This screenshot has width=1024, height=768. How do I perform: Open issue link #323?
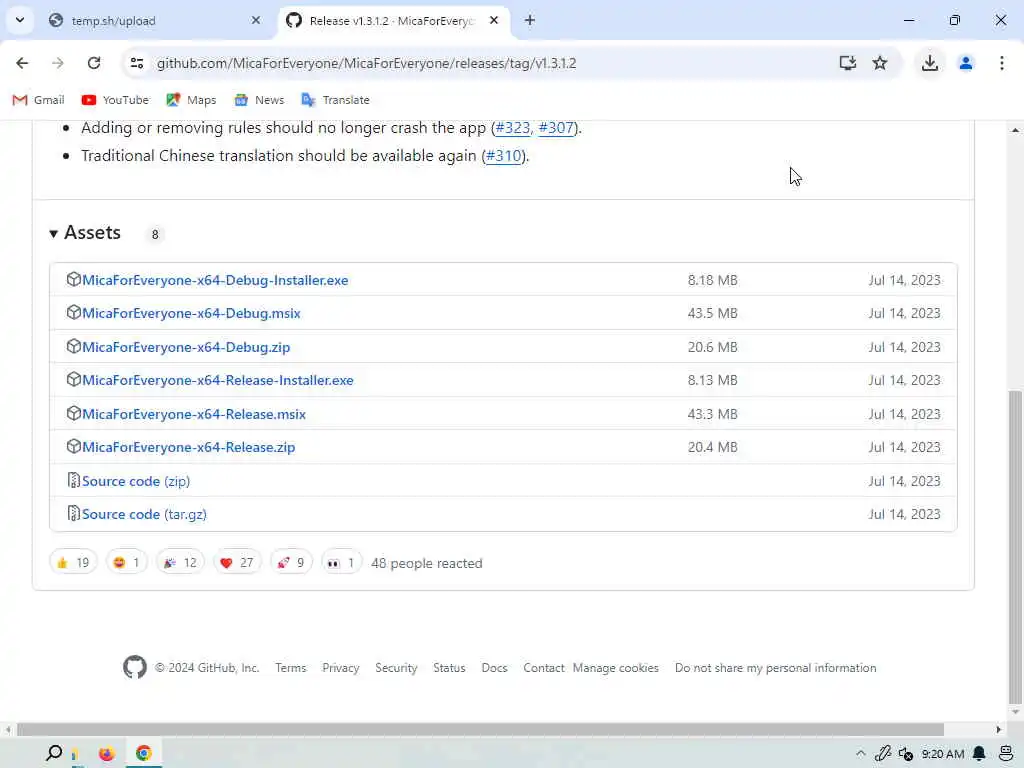(513, 127)
